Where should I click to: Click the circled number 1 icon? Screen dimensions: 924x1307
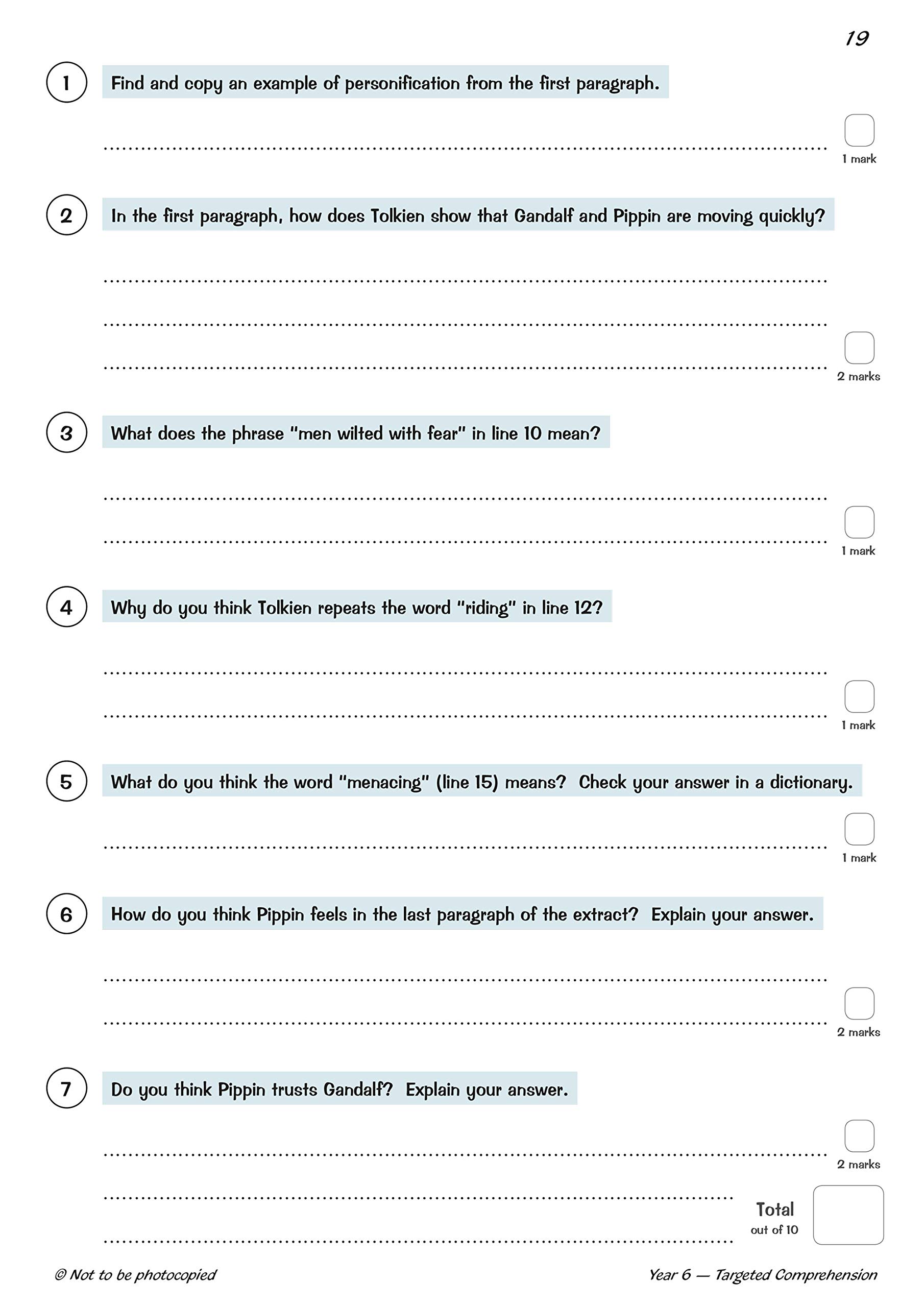coord(66,83)
